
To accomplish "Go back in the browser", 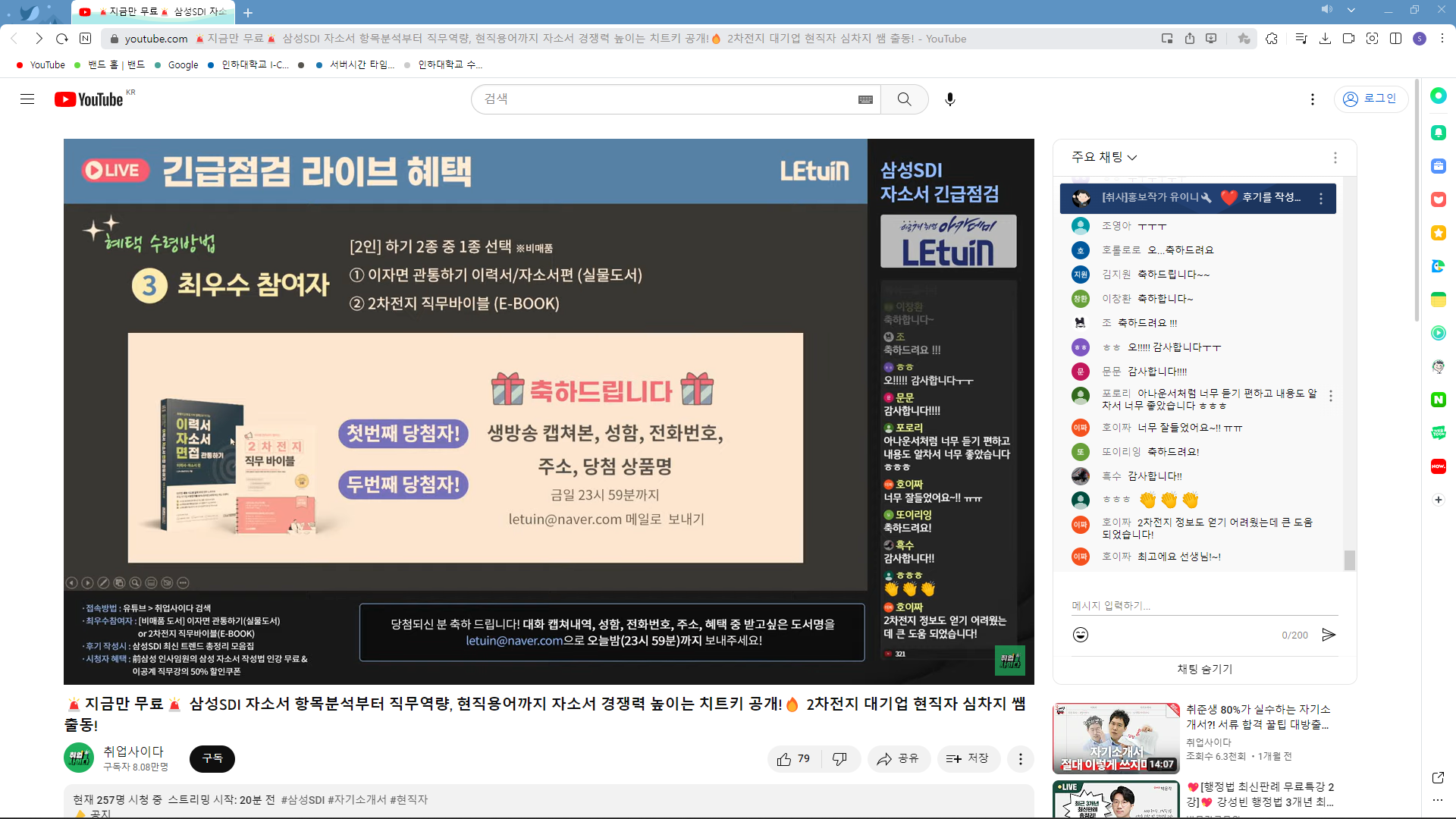I will [x=14, y=39].
